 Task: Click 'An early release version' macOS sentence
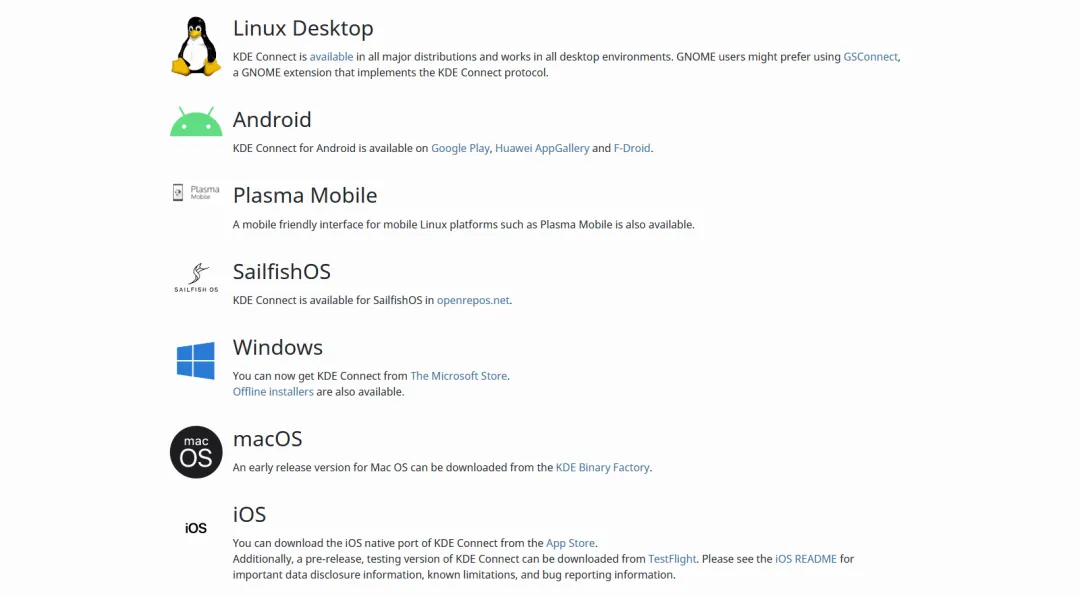point(442,468)
